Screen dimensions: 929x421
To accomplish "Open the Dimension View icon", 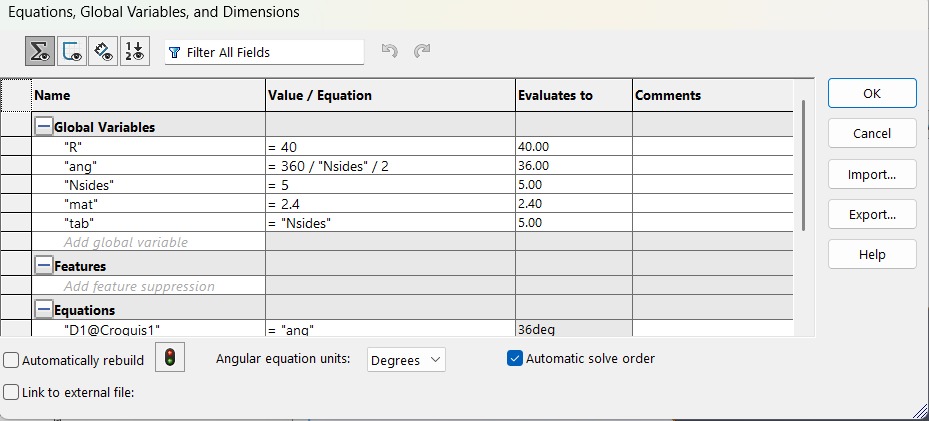I will [103, 52].
